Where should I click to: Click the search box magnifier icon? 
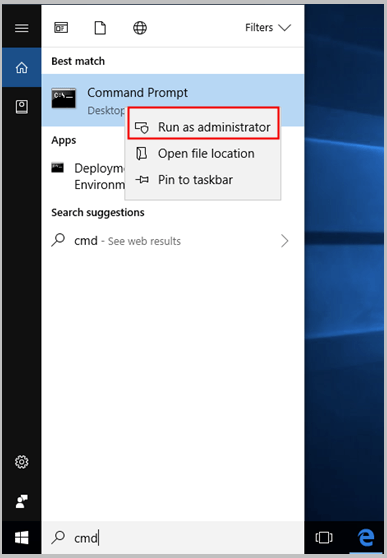click(58, 537)
